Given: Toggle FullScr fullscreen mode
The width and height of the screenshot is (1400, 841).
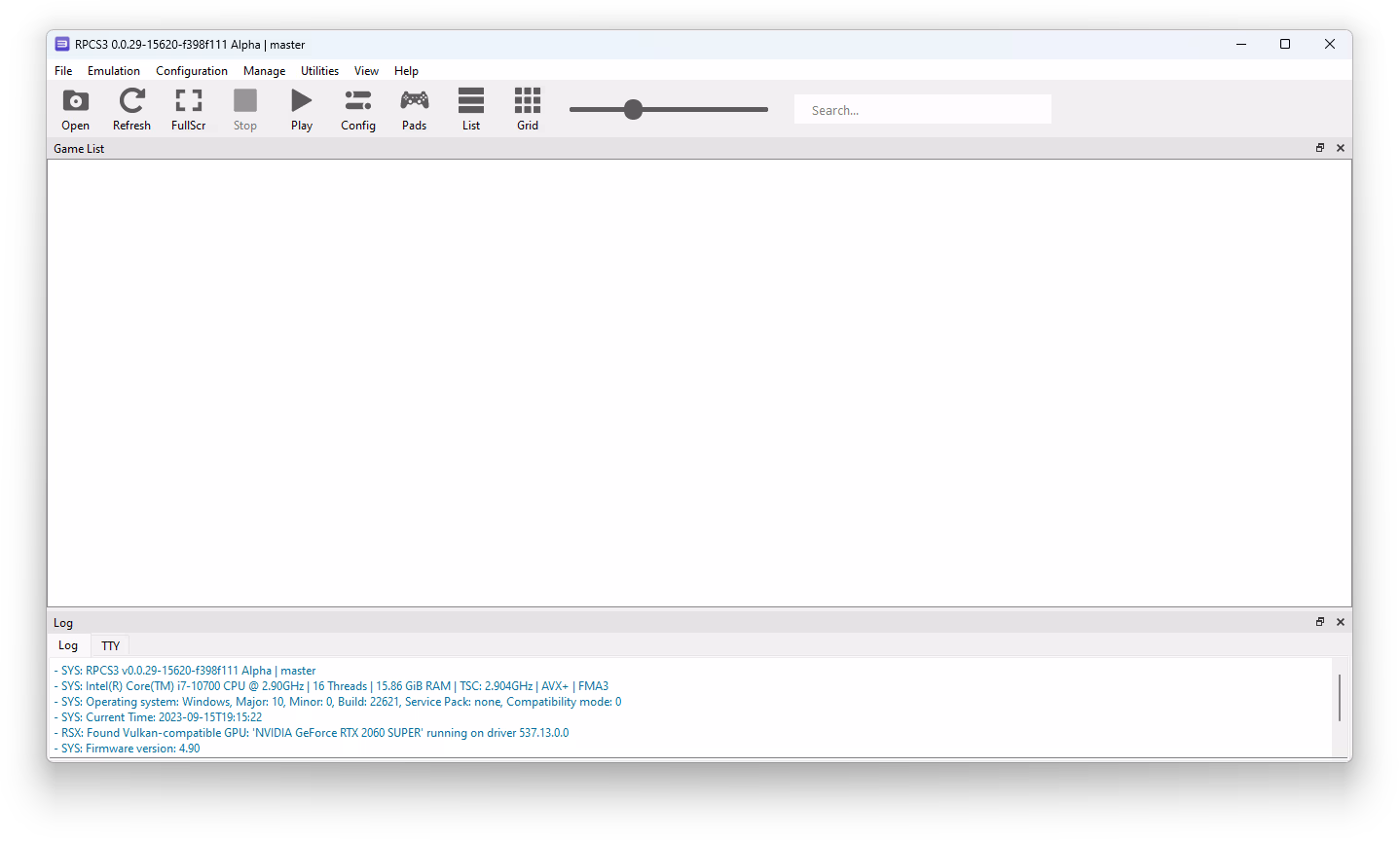Looking at the screenshot, I should point(188,110).
